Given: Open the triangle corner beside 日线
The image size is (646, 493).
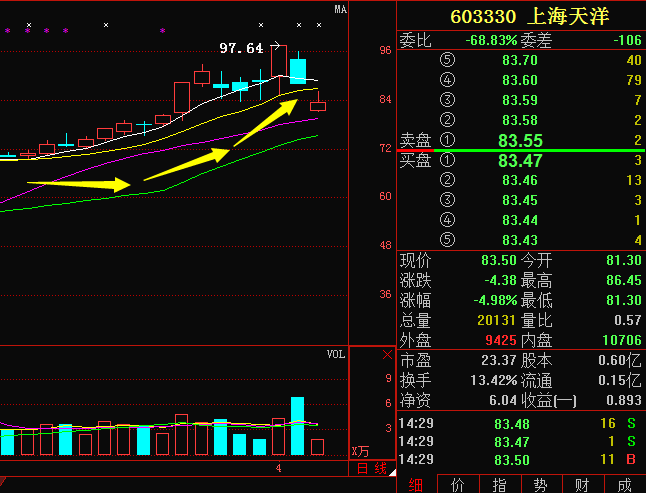Looking at the screenshot, I should click(392, 472).
